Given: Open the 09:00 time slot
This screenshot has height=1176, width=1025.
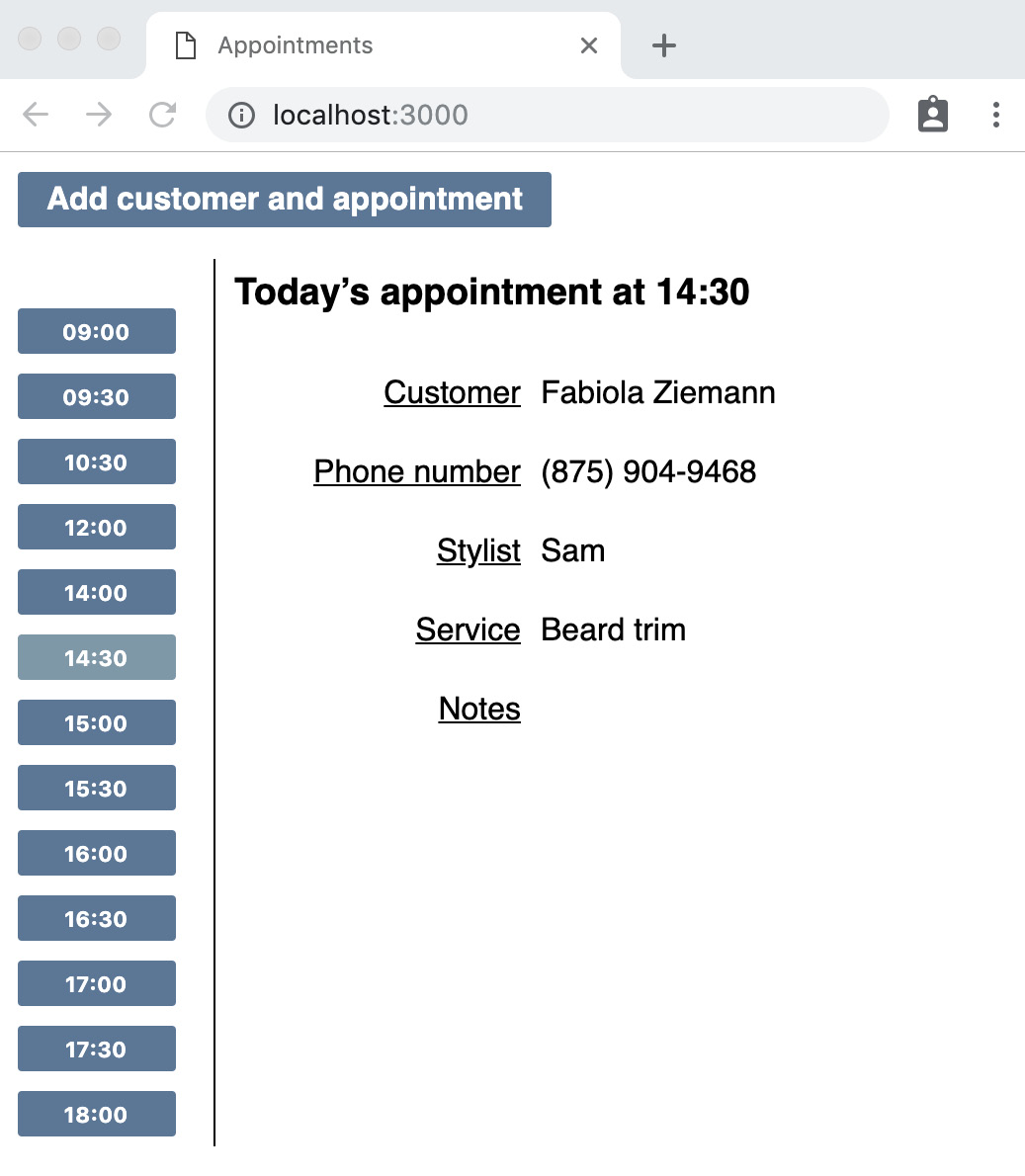Looking at the screenshot, I should [x=96, y=331].
